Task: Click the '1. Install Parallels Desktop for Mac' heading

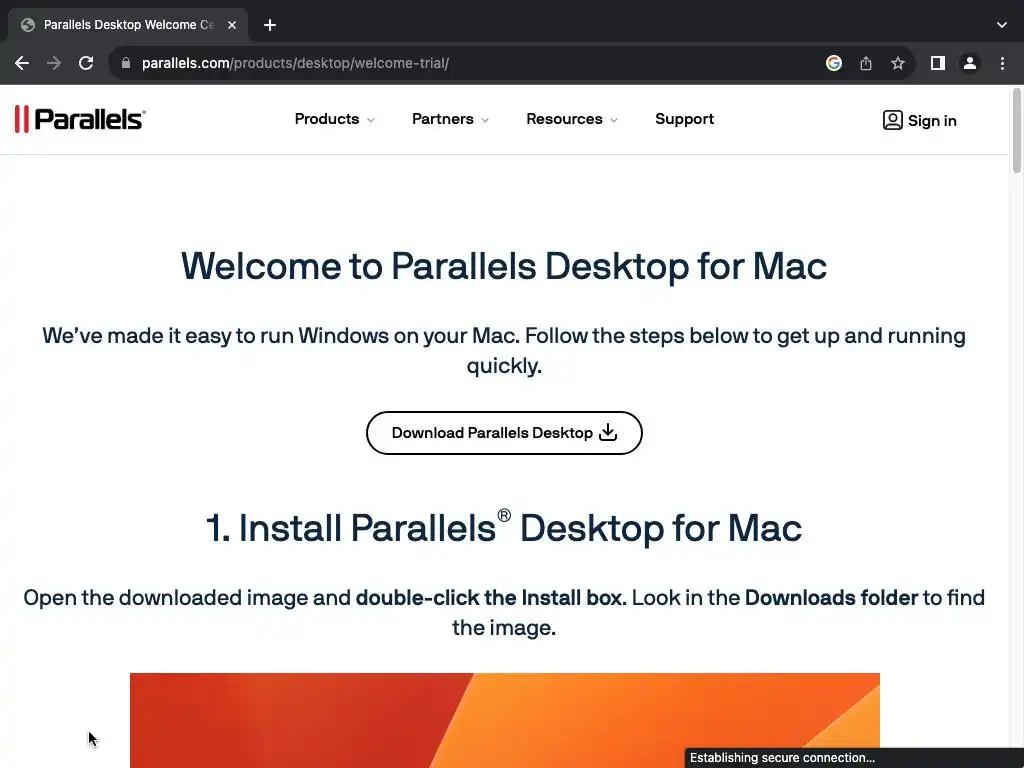Action: tap(504, 528)
